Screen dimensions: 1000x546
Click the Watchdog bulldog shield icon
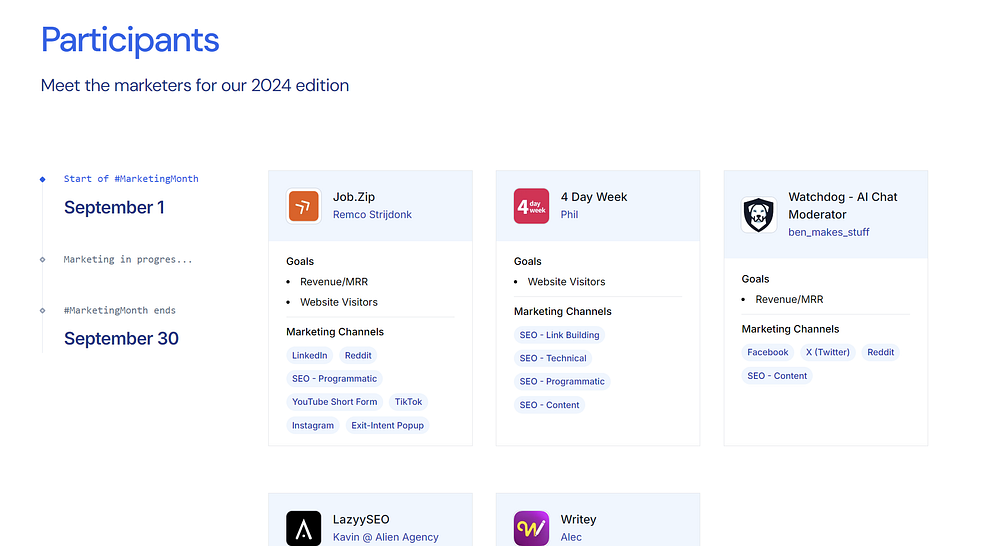[x=759, y=215]
